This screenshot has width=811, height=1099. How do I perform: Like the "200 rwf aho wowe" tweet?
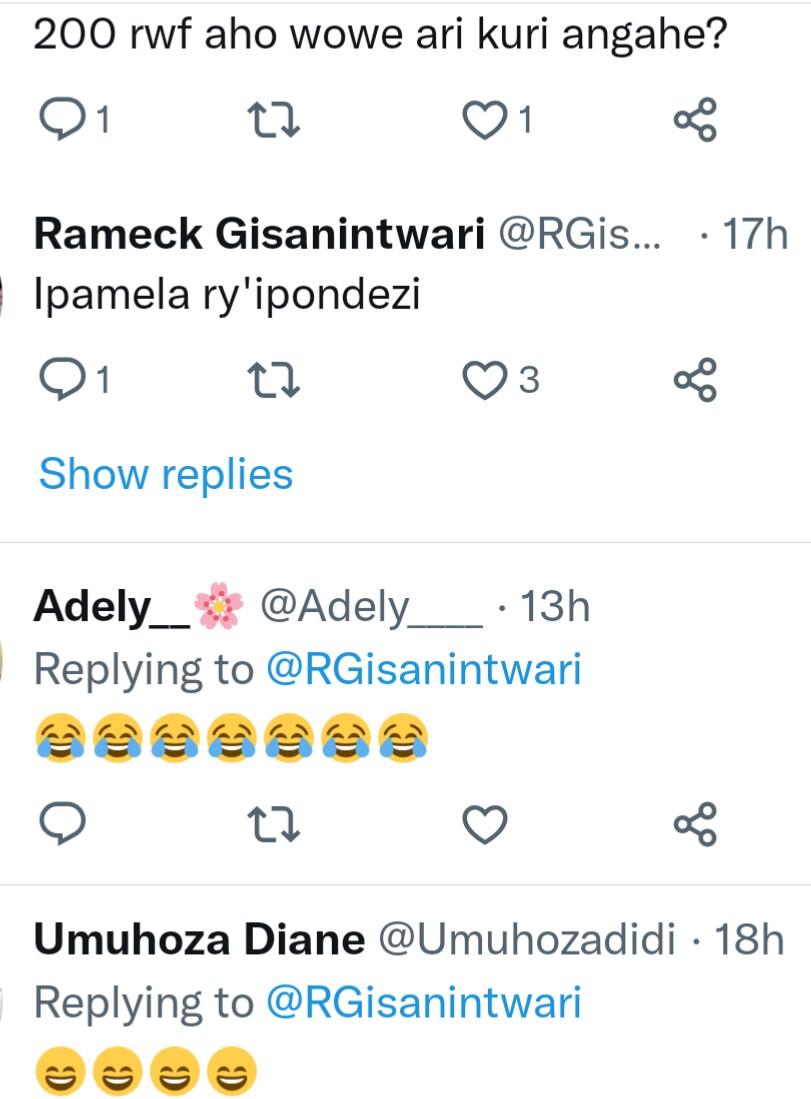pyautogui.click(x=485, y=121)
